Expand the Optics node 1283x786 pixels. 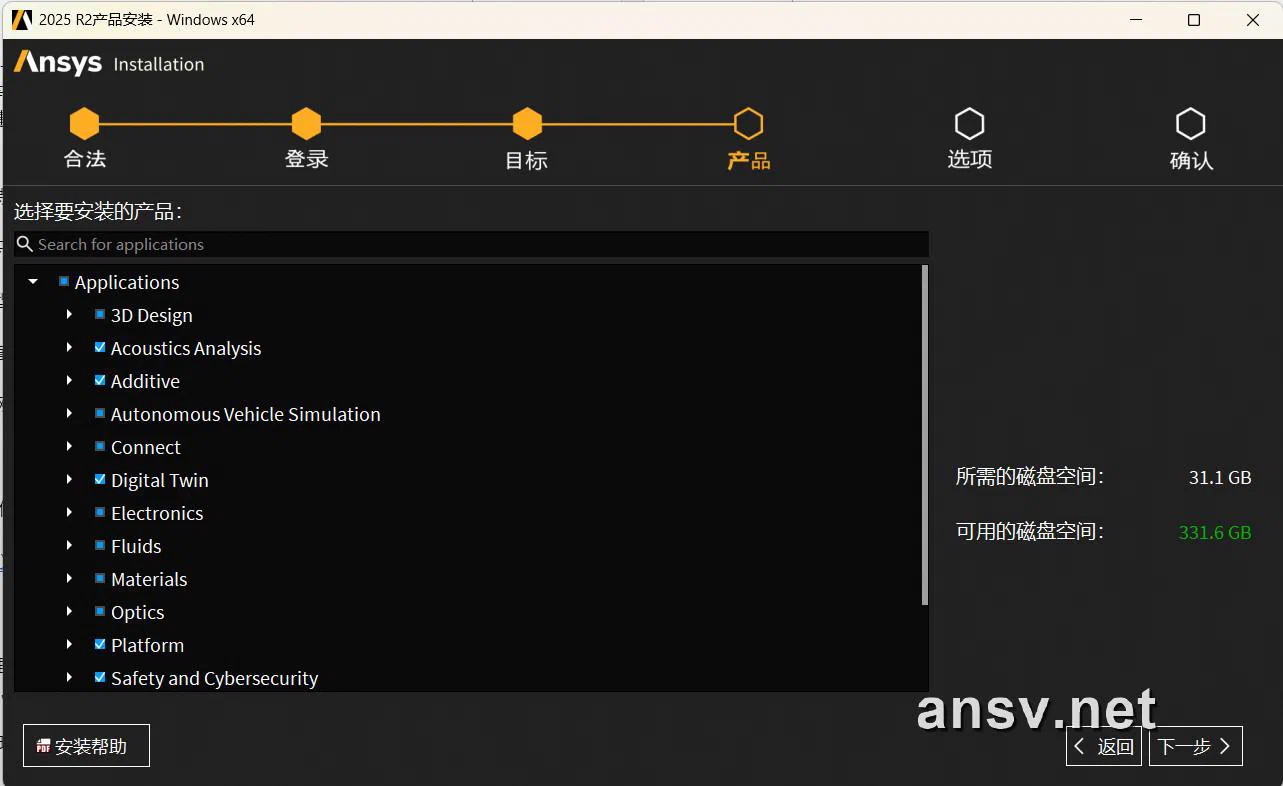coord(69,612)
